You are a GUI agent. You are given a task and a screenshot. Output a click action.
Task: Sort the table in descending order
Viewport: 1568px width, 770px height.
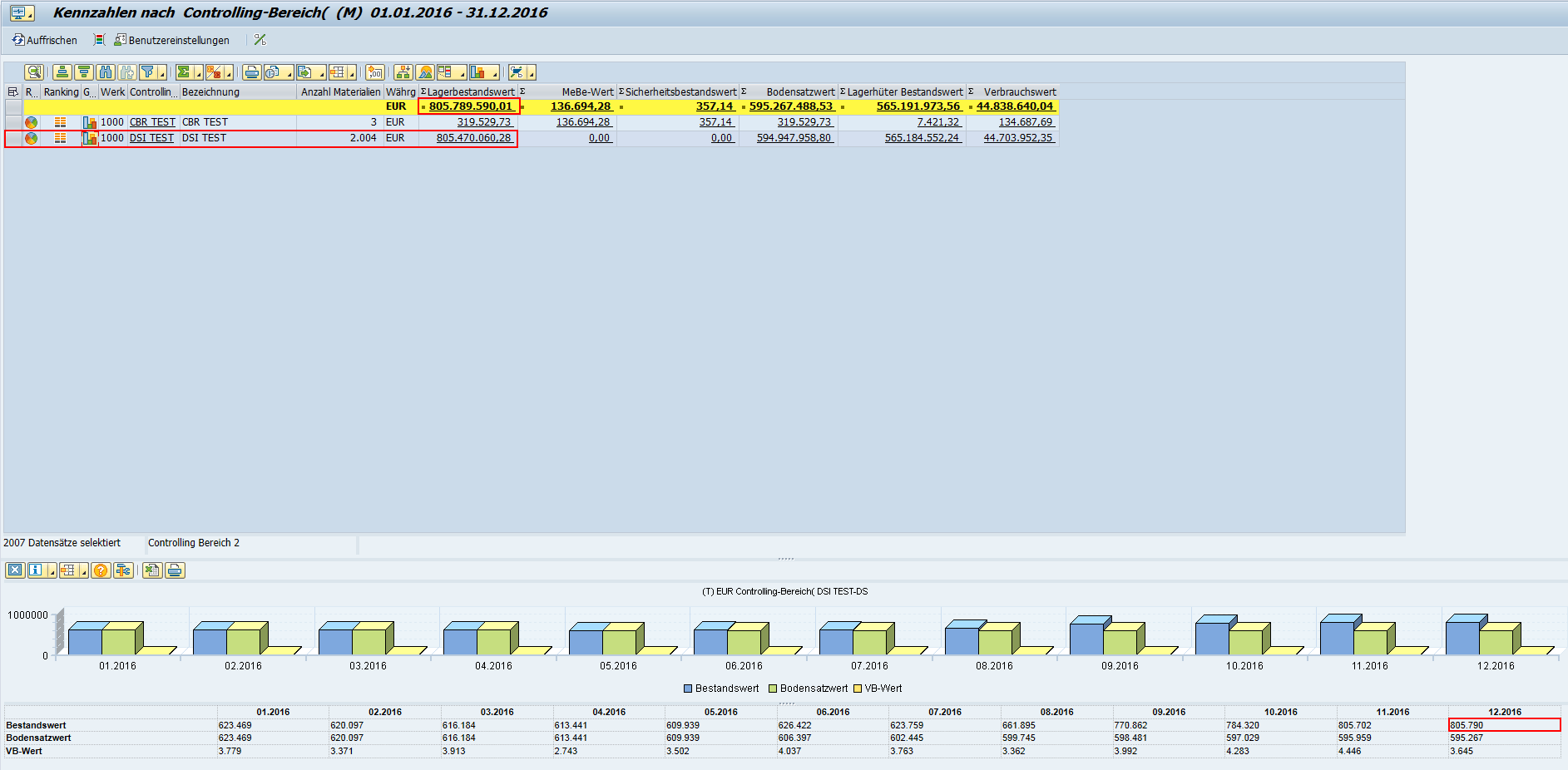coord(84,72)
